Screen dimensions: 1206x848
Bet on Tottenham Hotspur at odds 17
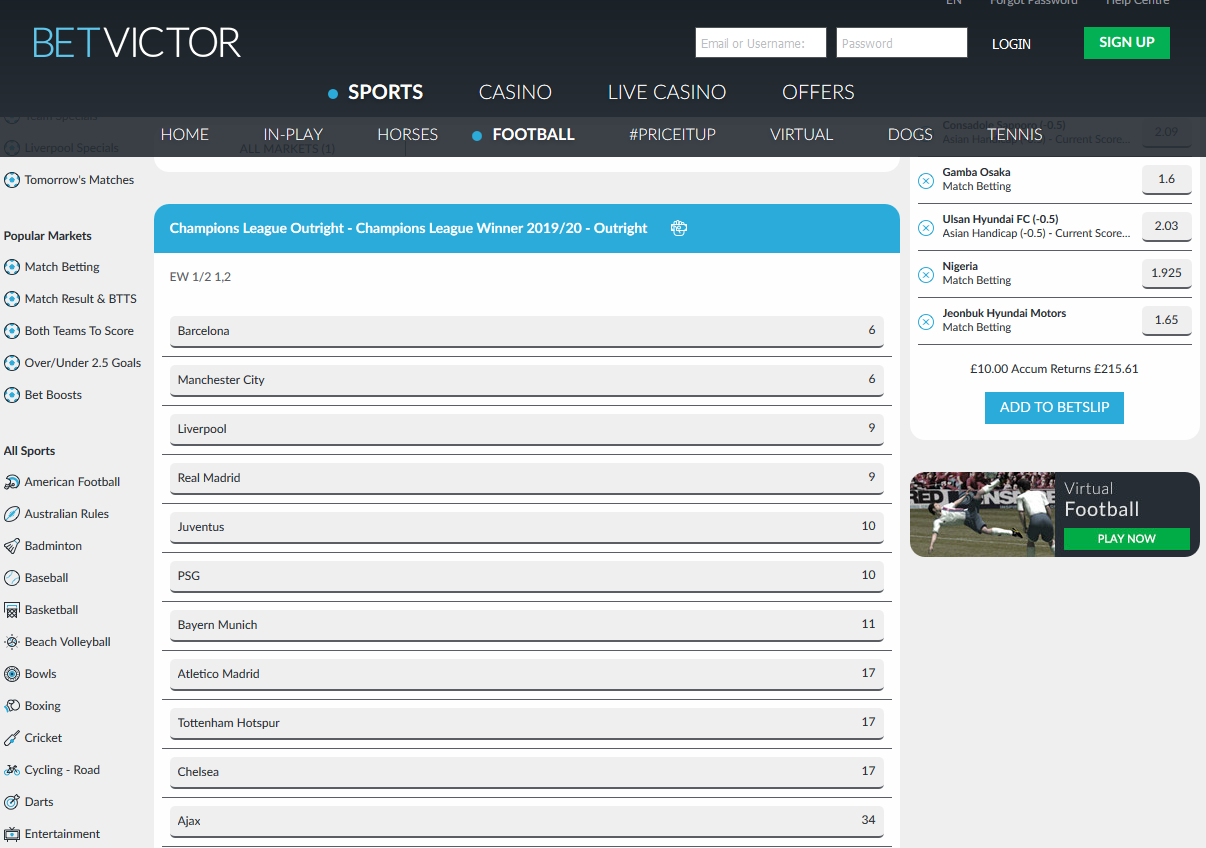(x=527, y=723)
